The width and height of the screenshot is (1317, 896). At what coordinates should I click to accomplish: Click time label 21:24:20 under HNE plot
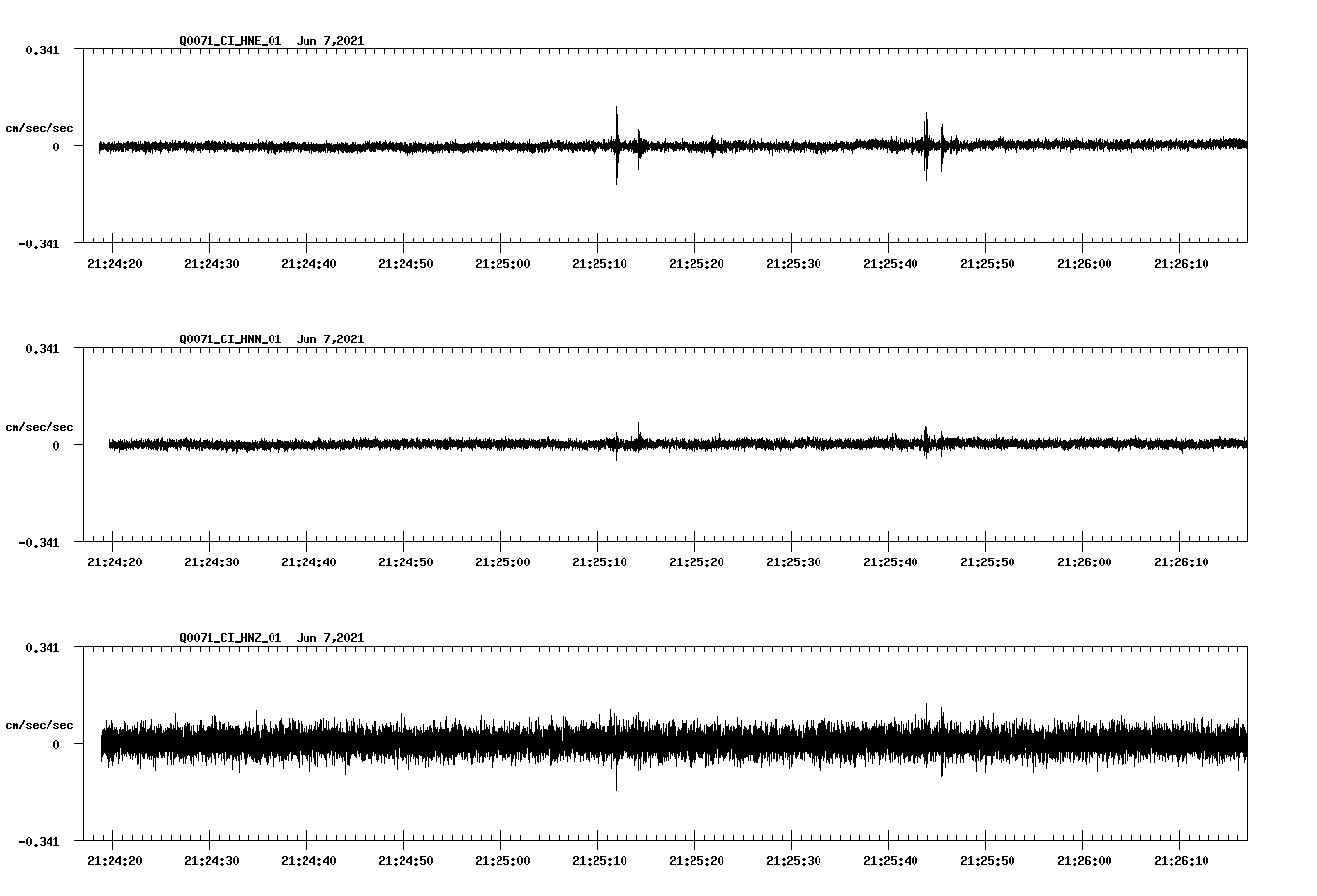[x=114, y=263]
